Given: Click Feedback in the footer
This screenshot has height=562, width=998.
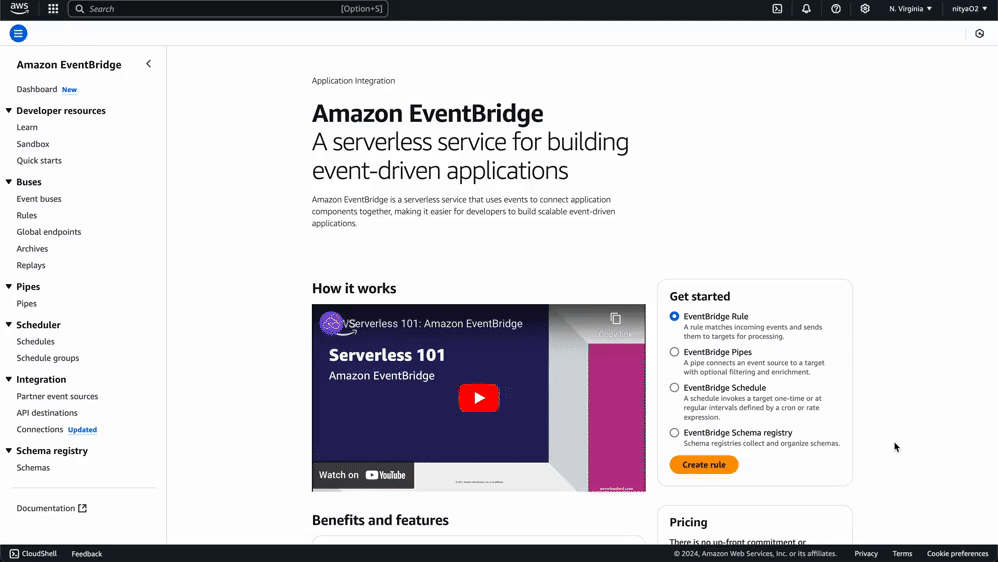Looking at the screenshot, I should [87, 554].
